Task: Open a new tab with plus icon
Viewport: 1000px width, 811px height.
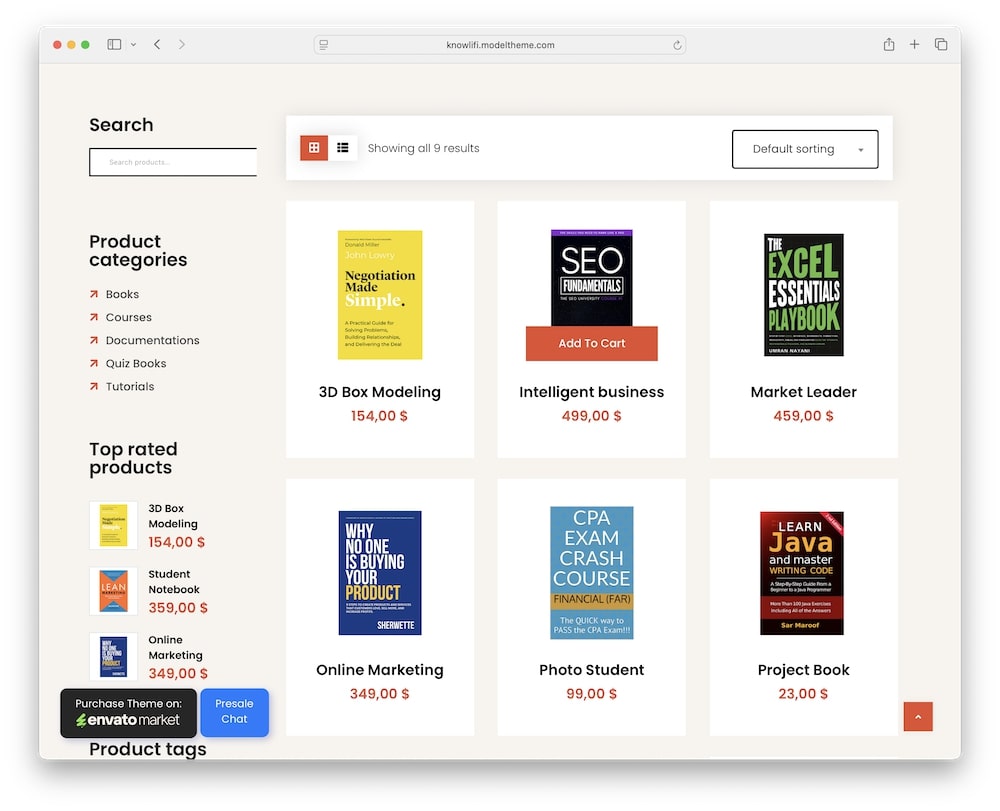Action: click(915, 44)
